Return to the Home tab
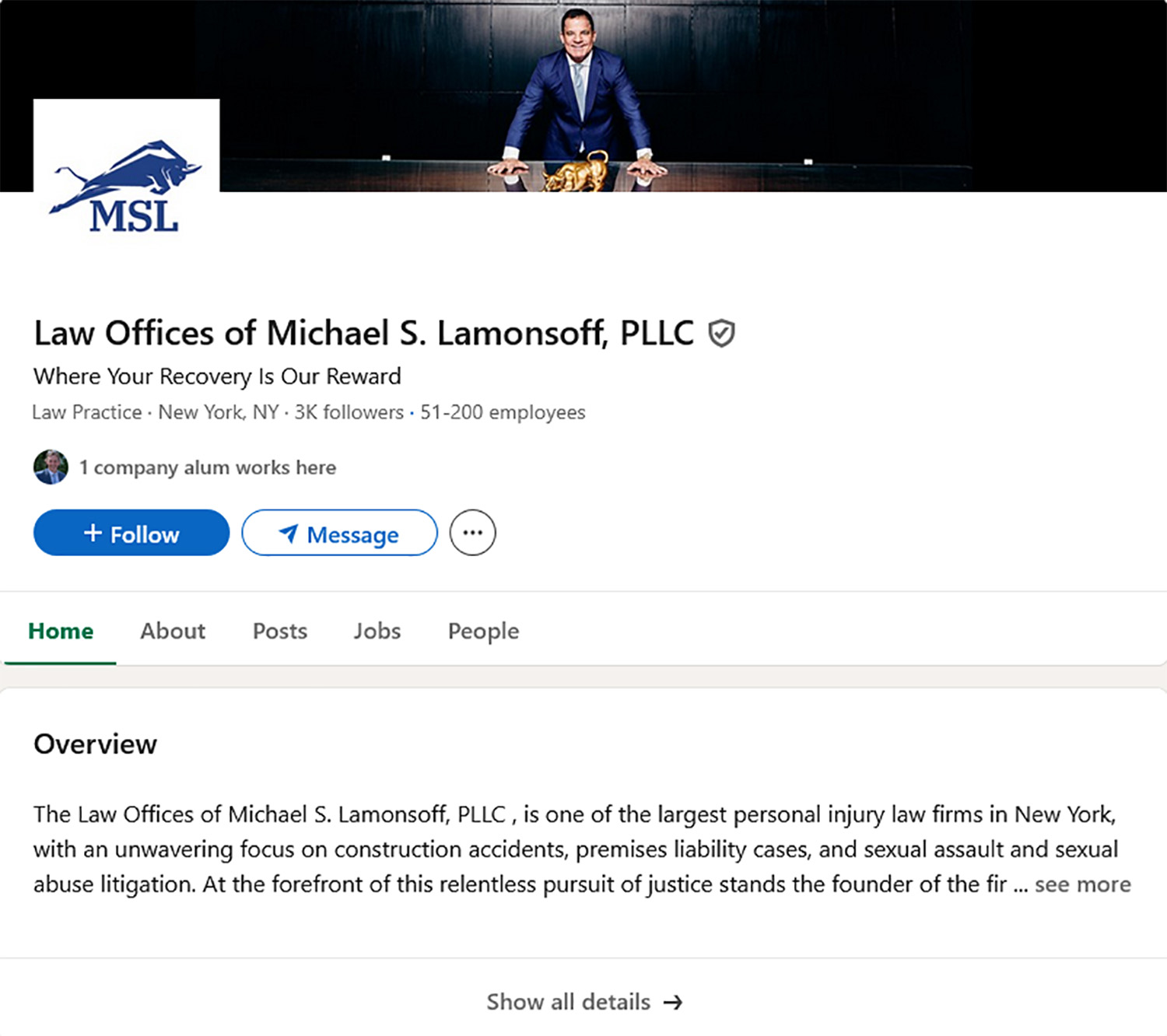The width and height of the screenshot is (1167, 1036). pyautogui.click(x=60, y=631)
